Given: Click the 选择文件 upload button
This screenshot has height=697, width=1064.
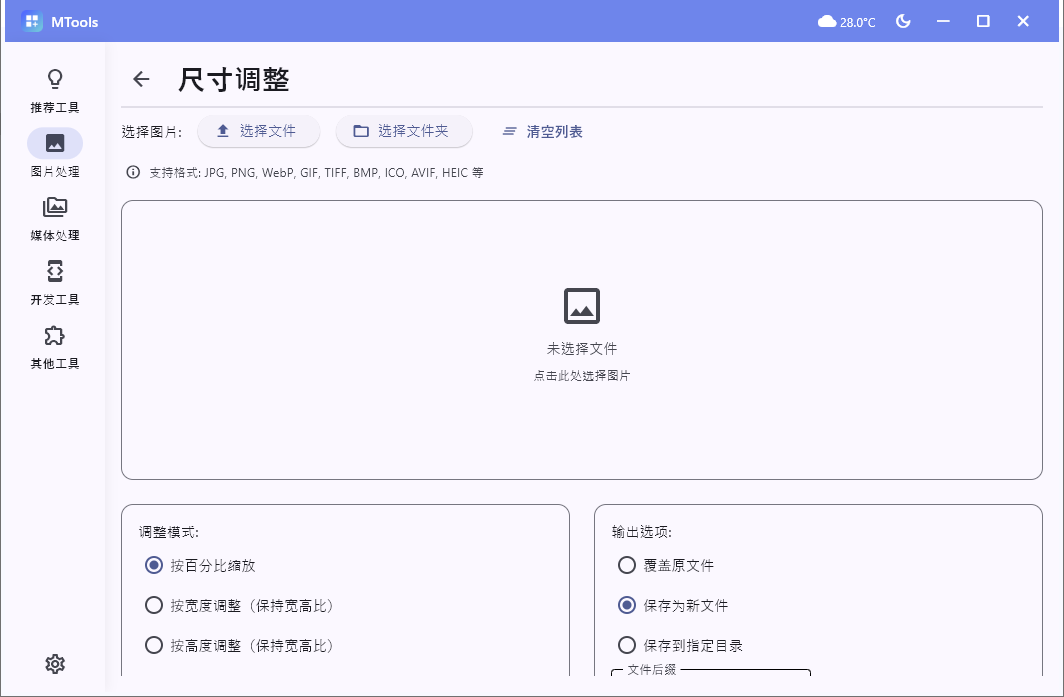Looking at the screenshot, I should [x=258, y=131].
